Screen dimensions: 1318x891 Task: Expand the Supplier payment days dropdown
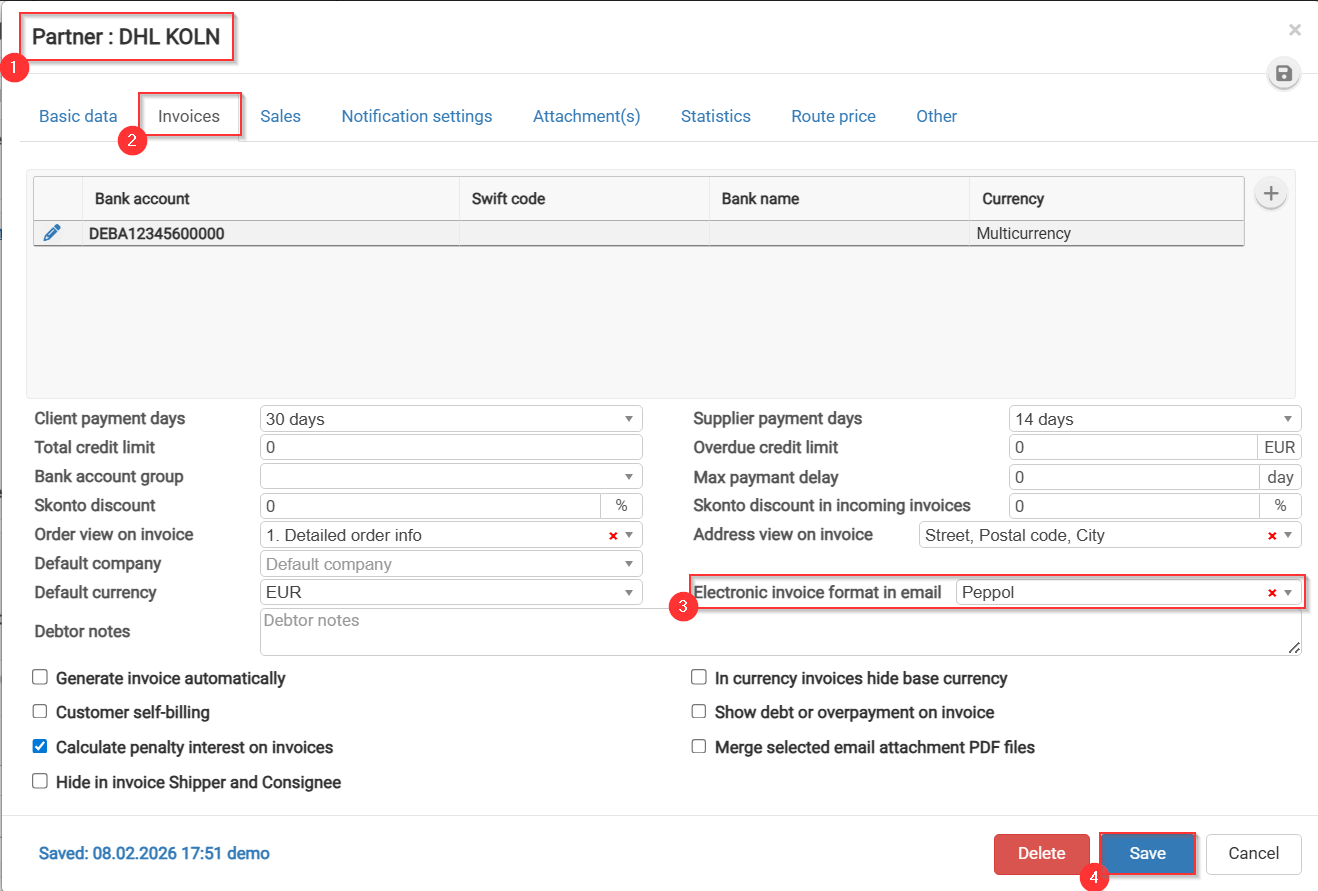click(x=1155, y=419)
